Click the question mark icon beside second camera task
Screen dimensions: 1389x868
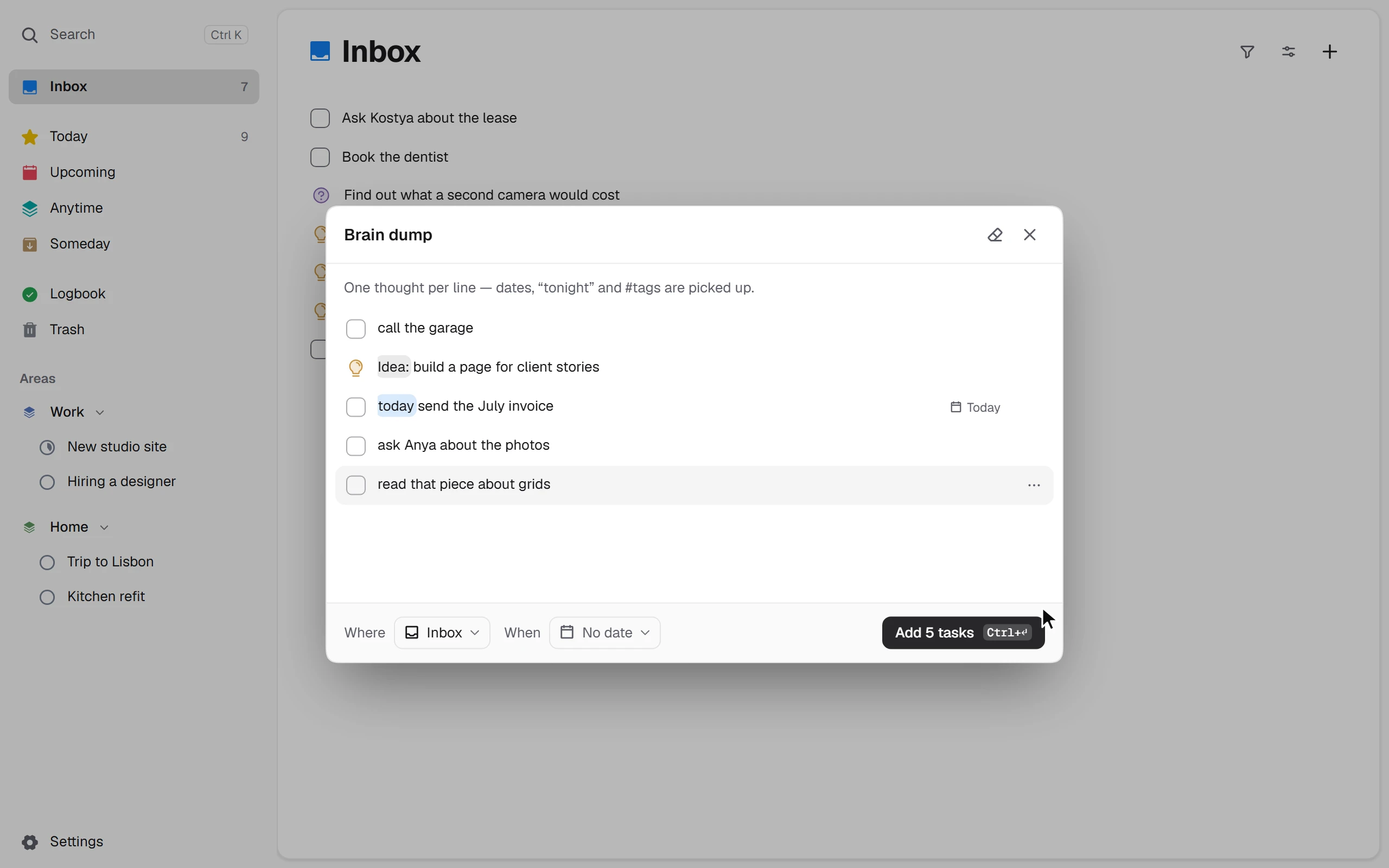coord(321,195)
